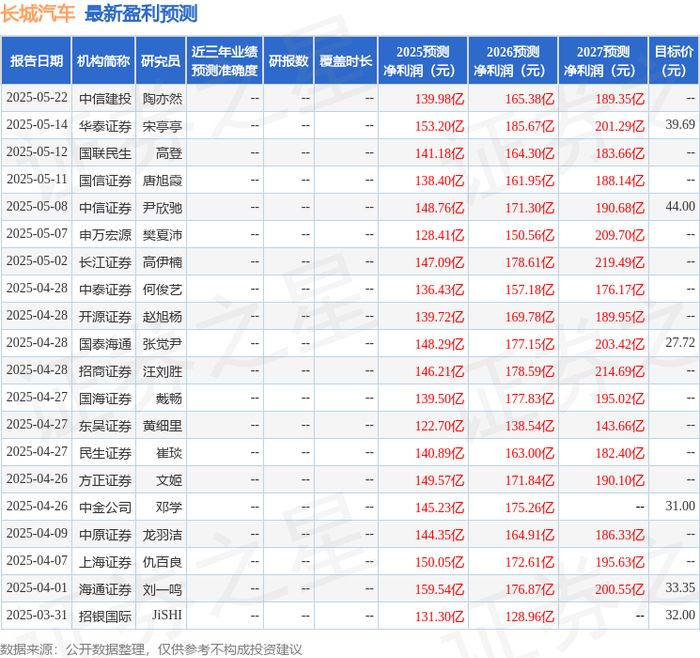Screen dimensions: 700x658
Task: Select target price 32.00
Action: click(x=680, y=615)
